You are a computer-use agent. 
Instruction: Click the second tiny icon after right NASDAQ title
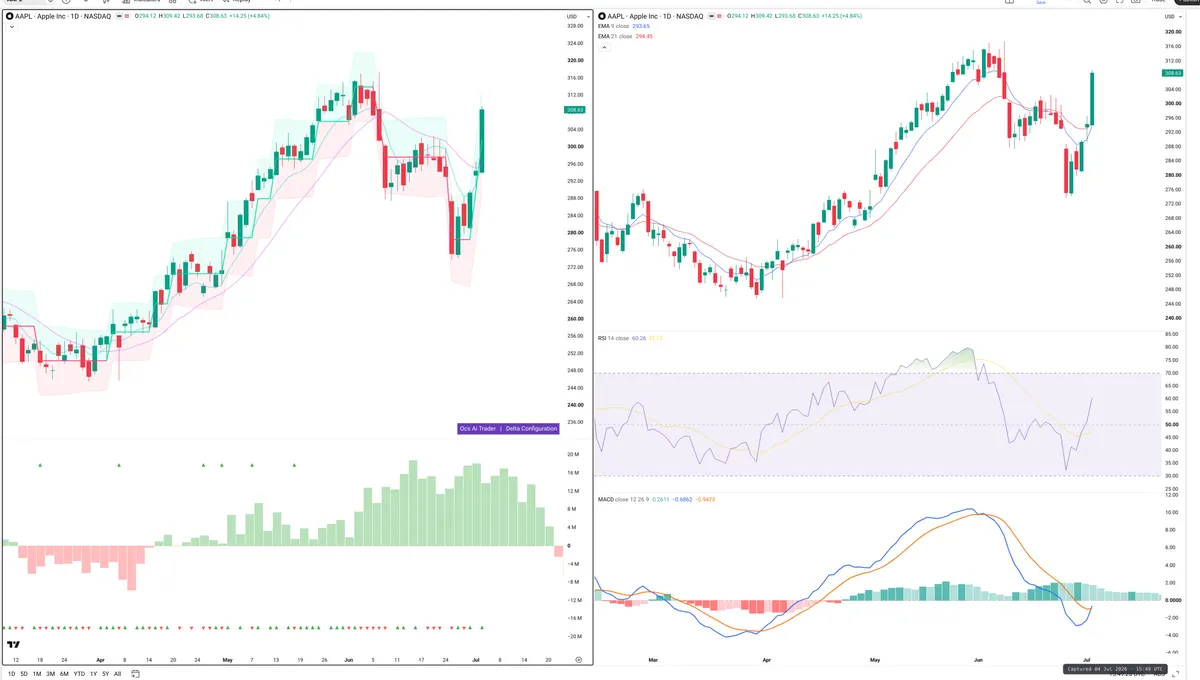(719, 16)
